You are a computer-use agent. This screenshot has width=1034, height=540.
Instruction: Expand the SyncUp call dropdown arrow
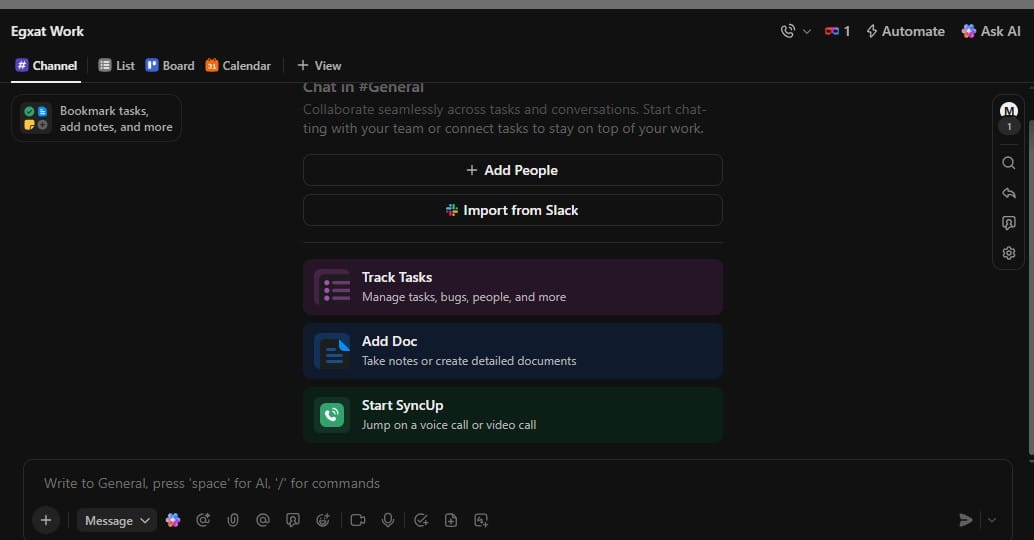click(807, 31)
